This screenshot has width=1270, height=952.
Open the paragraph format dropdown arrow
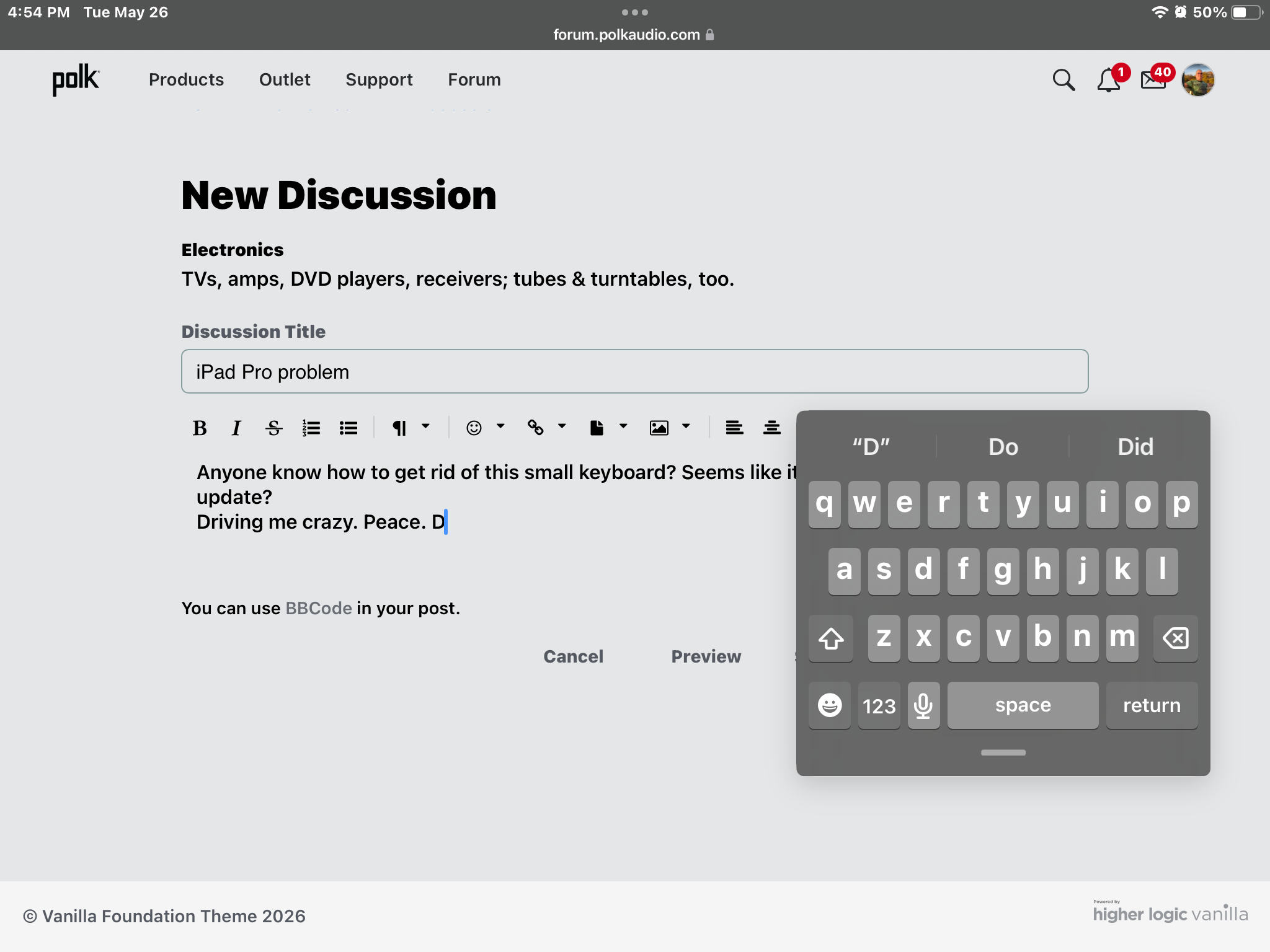pos(425,426)
